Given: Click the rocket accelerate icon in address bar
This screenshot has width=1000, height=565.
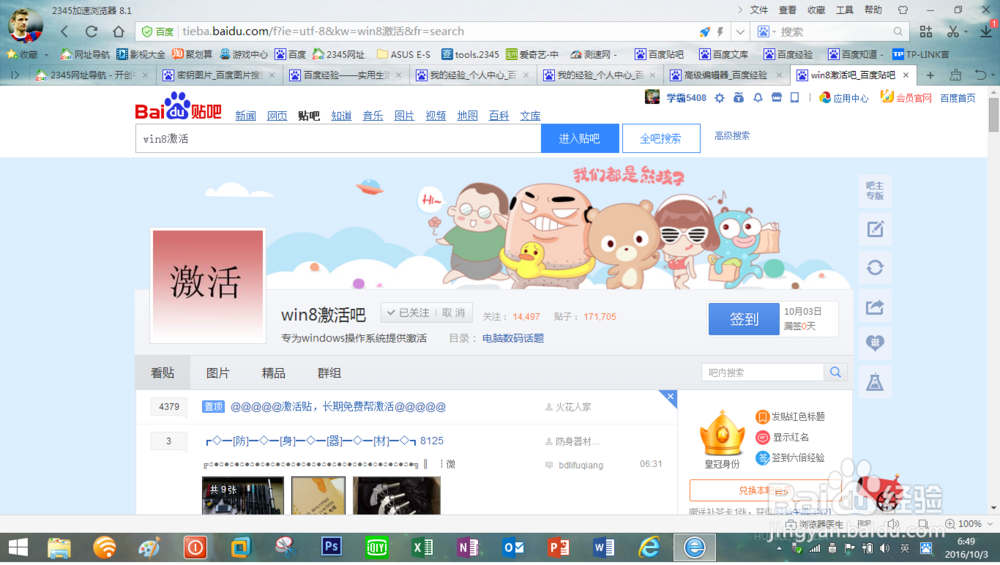Looking at the screenshot, I should (705, 31).
